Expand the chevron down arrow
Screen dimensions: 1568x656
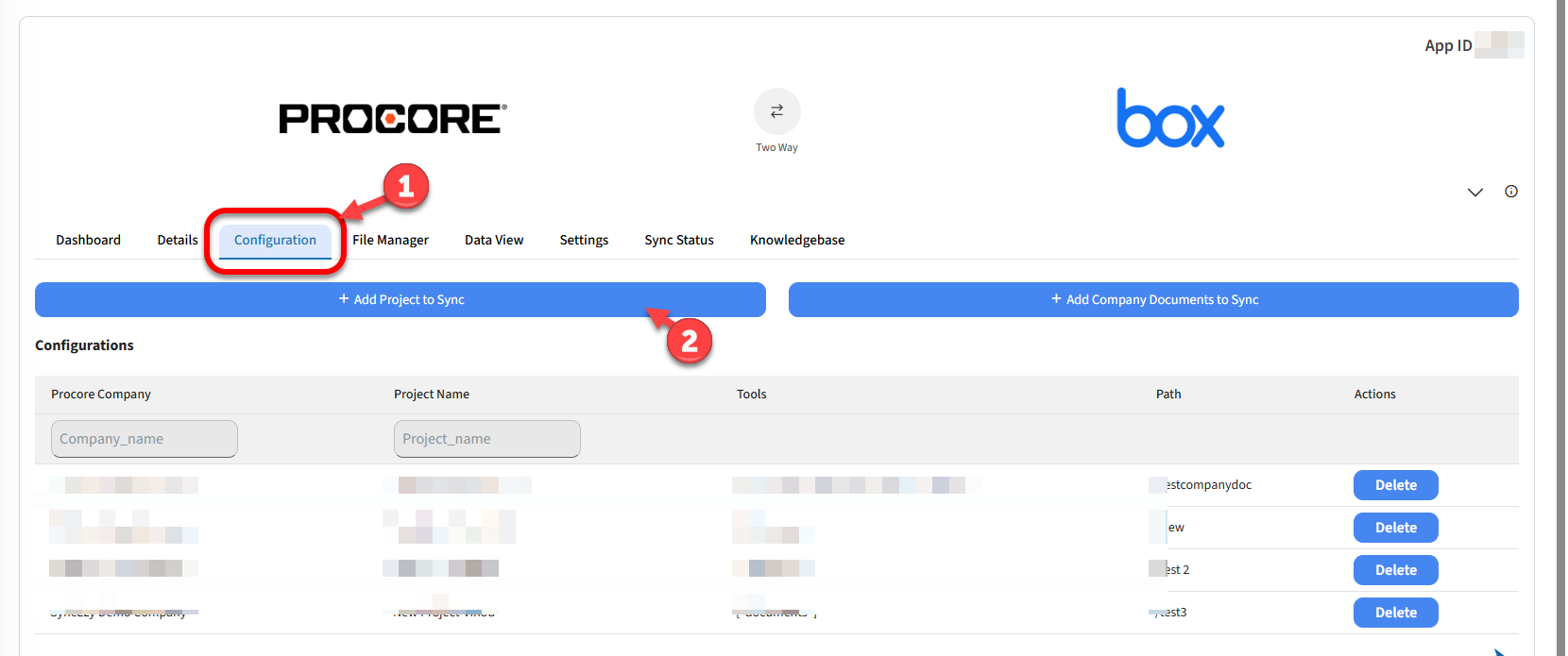(1474, 193)
